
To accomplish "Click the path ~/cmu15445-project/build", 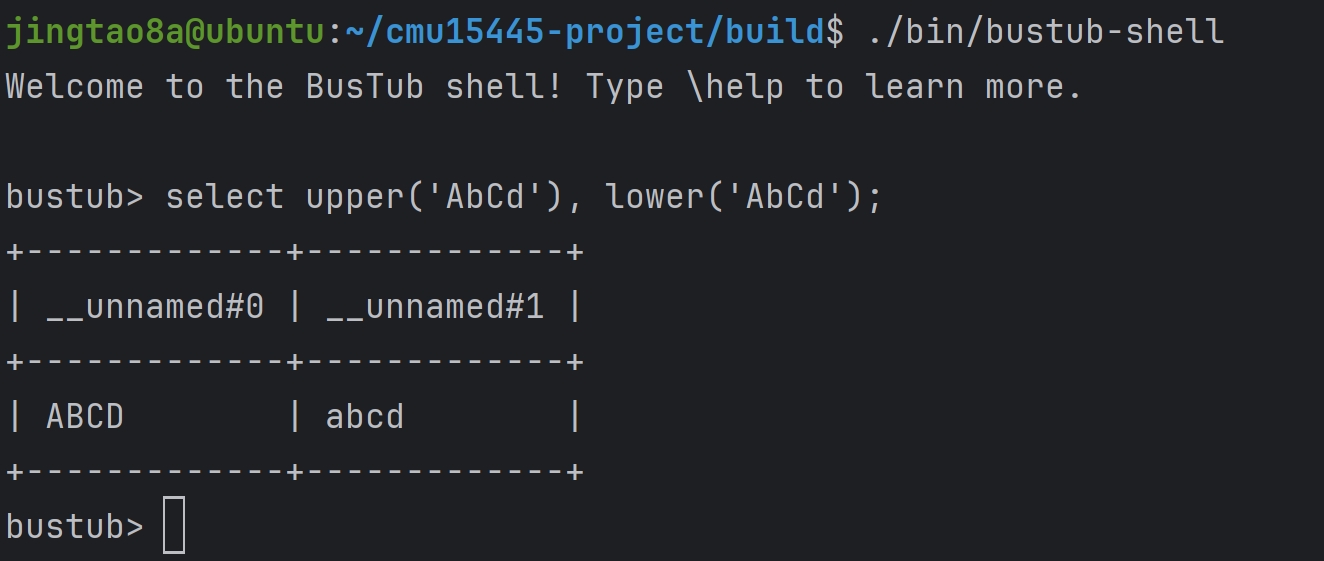I will click(x=586, y=32).
